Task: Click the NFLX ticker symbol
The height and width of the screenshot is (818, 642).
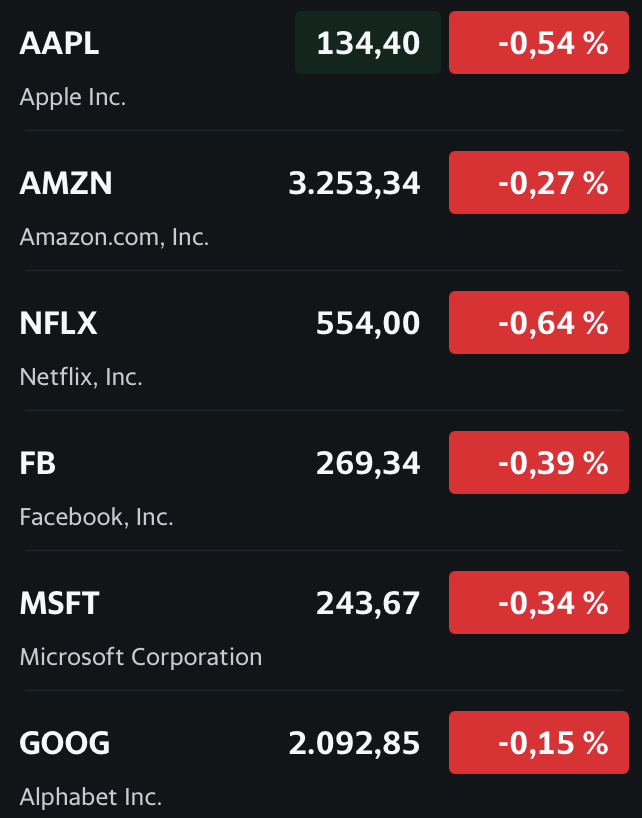Action: pos(58,323)
